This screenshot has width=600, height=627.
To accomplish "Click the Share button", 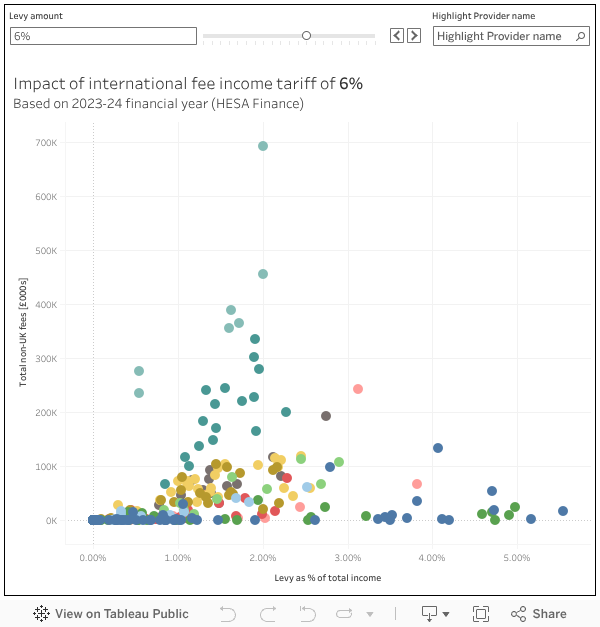I will [539, 614].
